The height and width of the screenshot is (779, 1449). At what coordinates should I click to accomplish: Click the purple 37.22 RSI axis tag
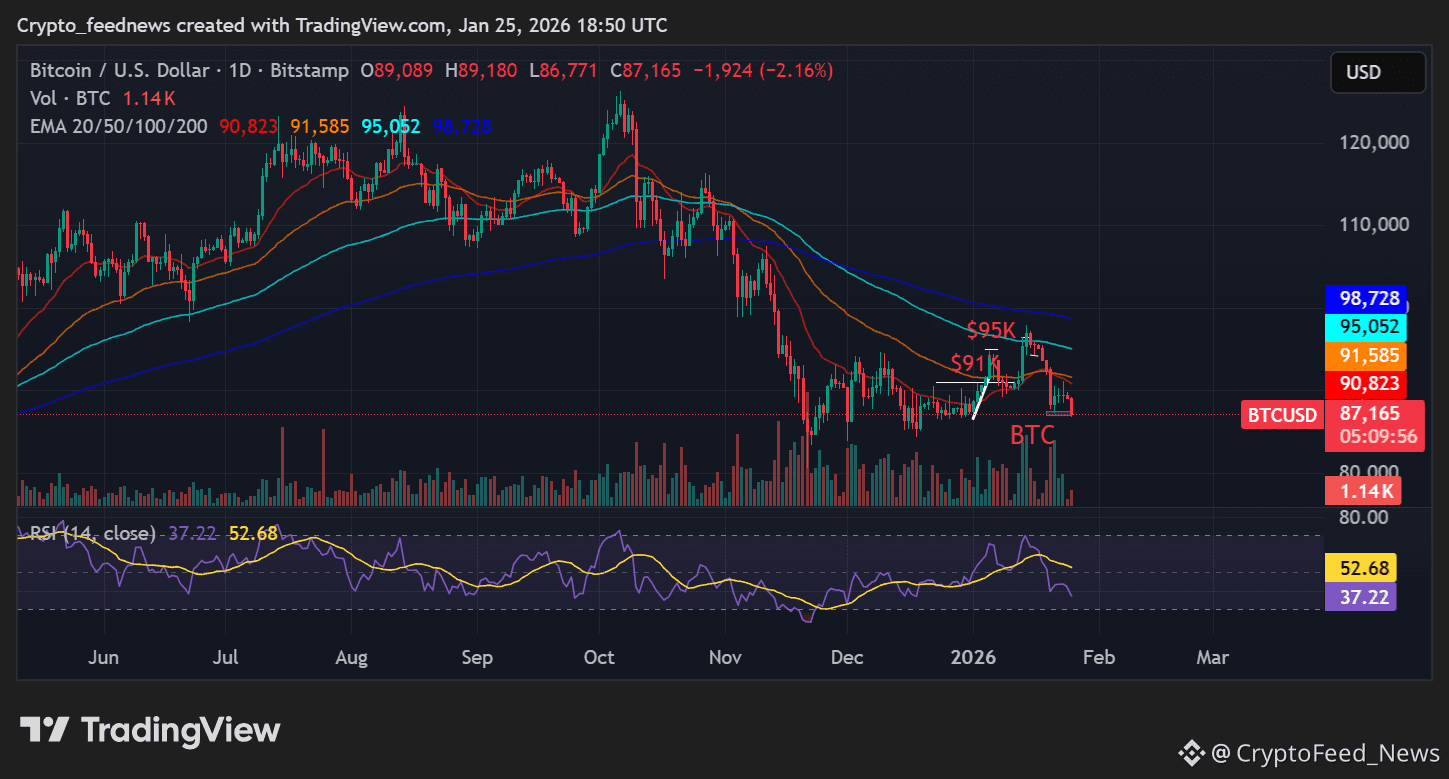click(1360, 597)
